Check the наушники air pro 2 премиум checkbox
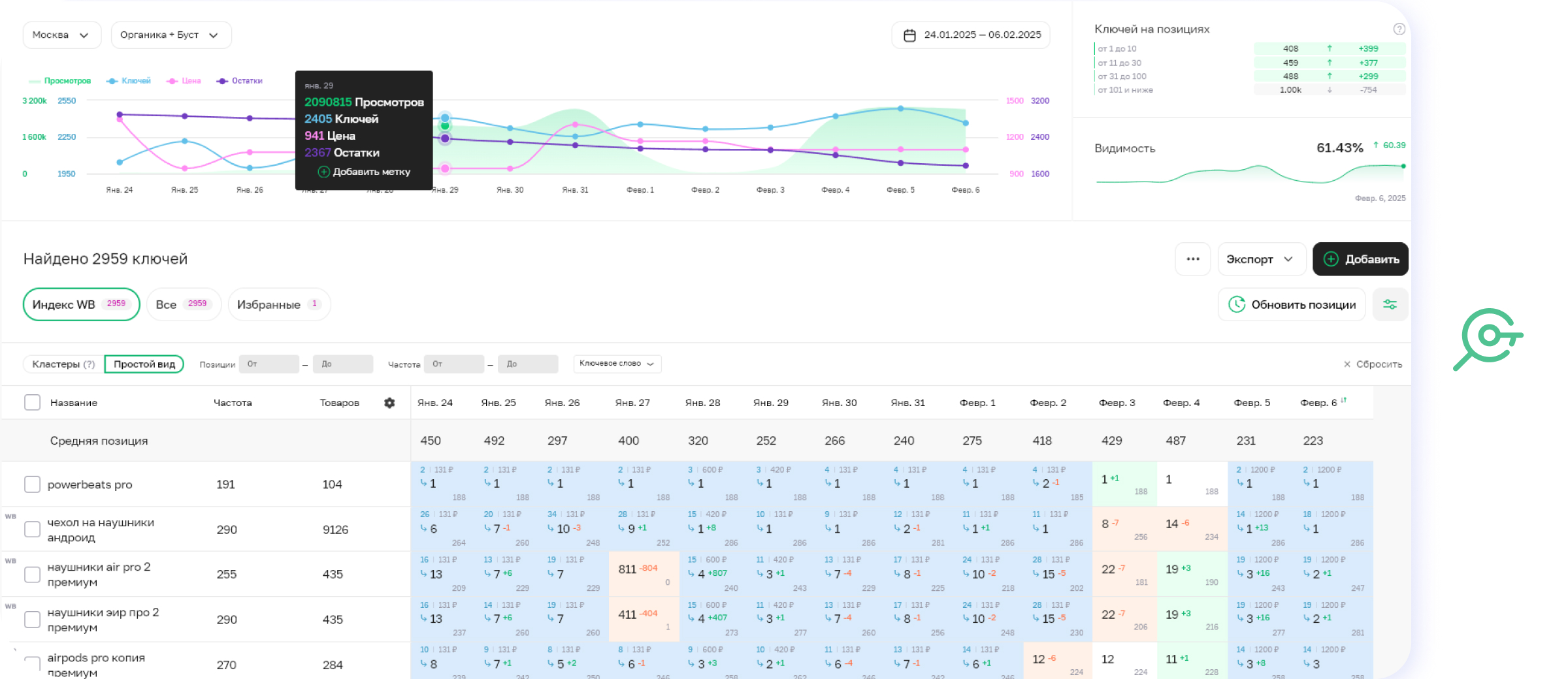This screenshot has height=679, width=1568. click(32, 574)
